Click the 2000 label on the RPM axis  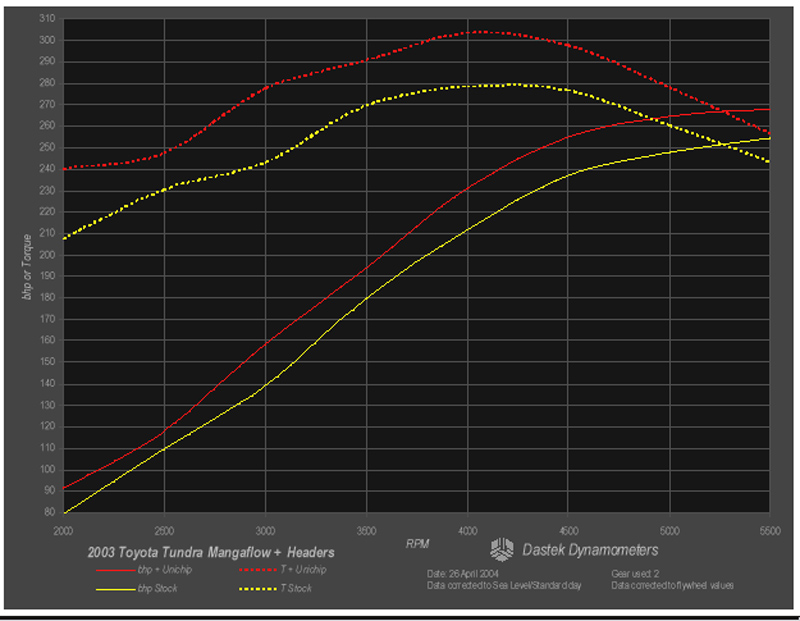[63, 531]
